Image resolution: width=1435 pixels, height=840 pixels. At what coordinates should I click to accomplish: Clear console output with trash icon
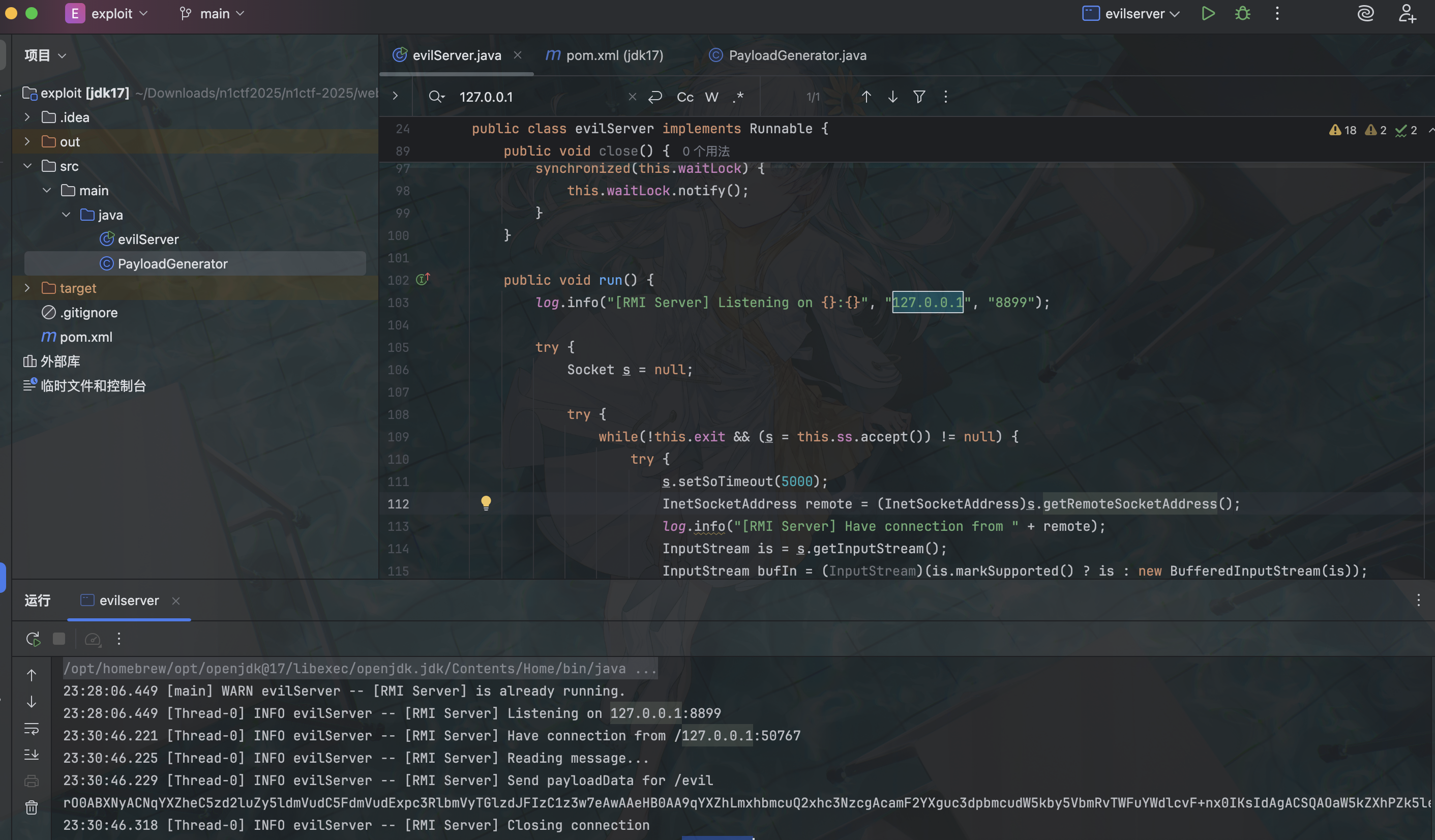32,807
